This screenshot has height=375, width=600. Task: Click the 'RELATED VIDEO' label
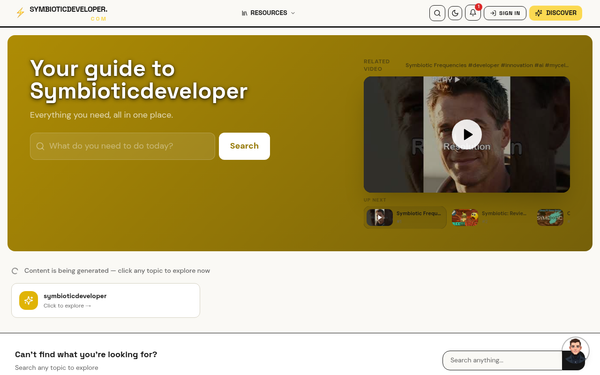[x=377, y=65]
